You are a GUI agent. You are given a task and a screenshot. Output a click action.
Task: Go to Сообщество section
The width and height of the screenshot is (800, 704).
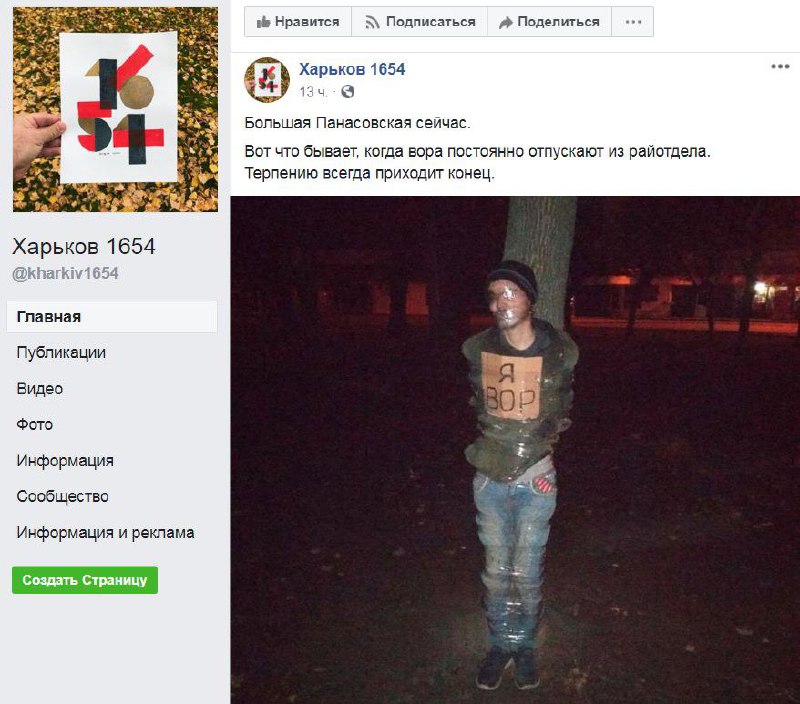click(x=62, y=496)
